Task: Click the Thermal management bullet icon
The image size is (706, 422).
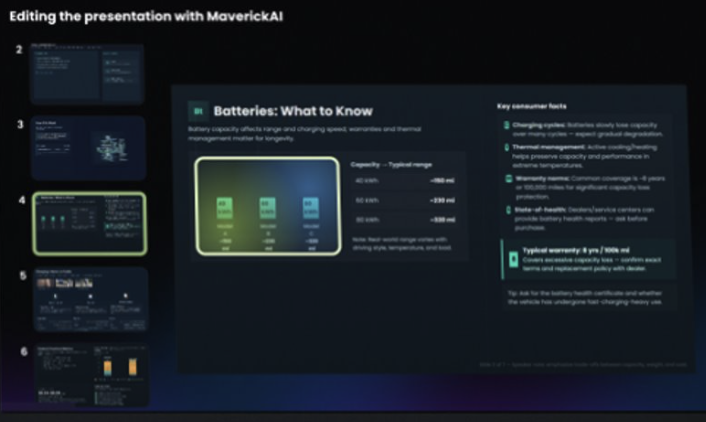Action: click(506, 147)
